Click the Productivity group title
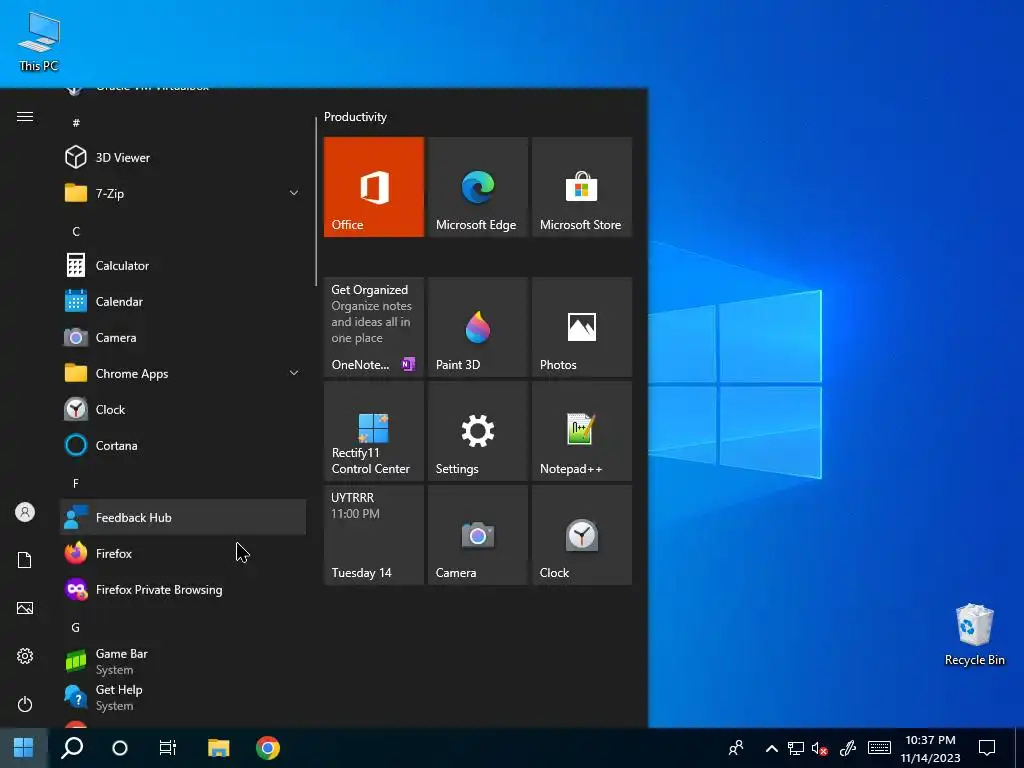This screenshot has width=1024, height=768. (355, 117)
